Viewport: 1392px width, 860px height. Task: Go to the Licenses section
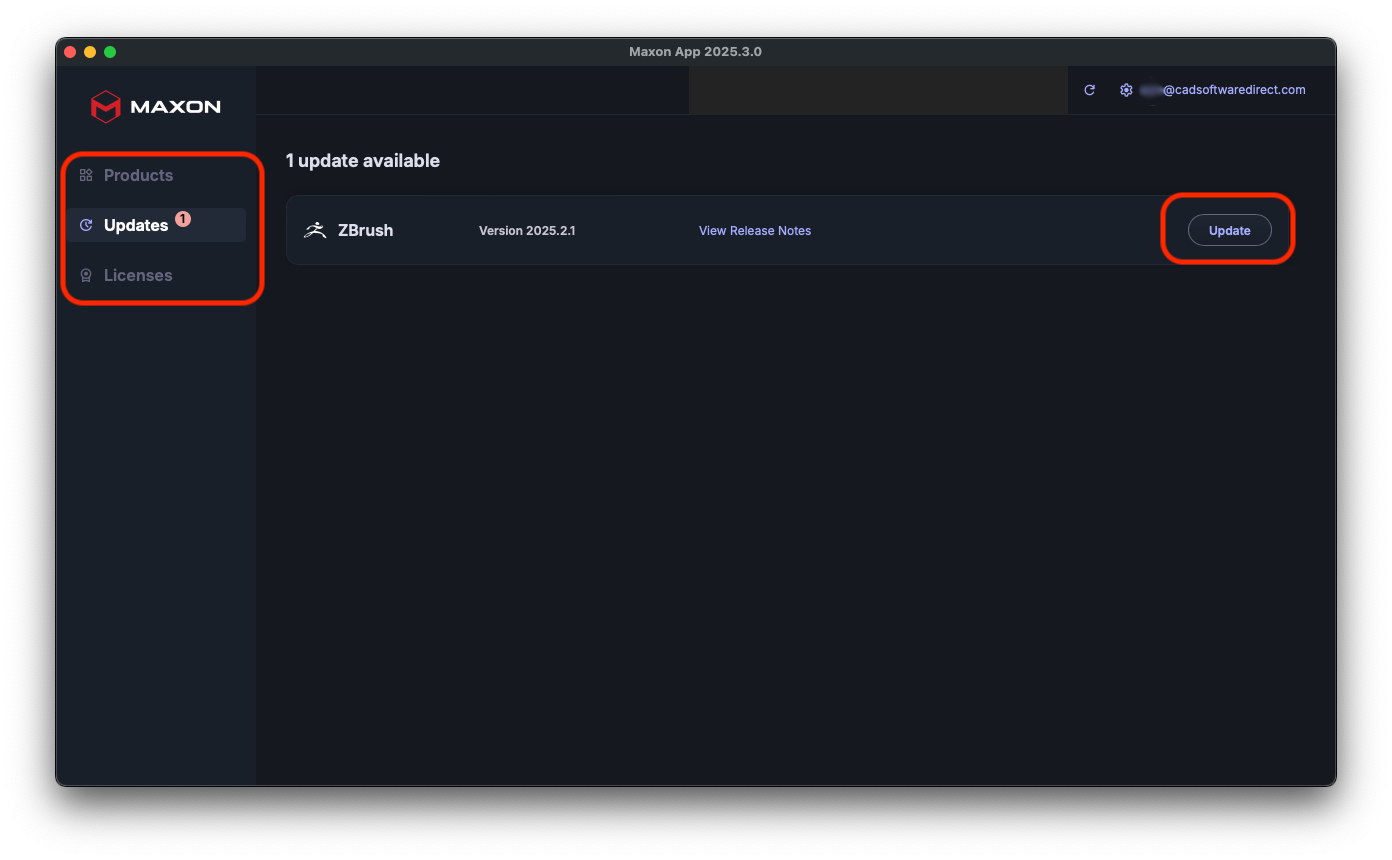point(138,275)
